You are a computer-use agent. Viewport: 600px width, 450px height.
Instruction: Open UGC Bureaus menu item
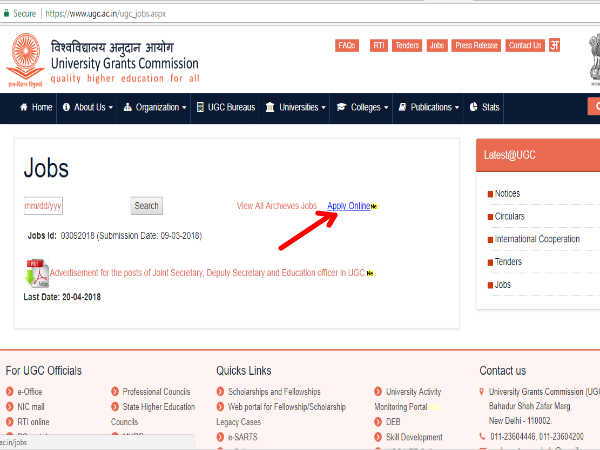[226, 108]
